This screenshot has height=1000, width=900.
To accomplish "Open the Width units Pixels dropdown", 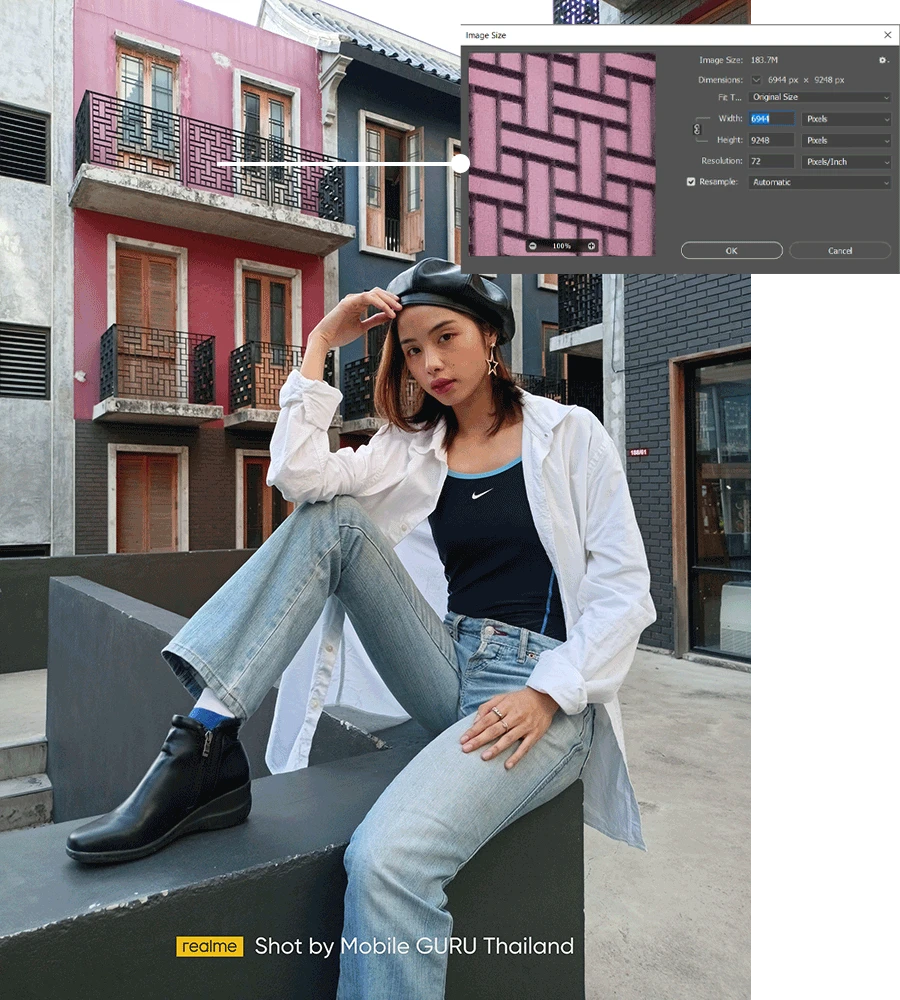I will tap(846, 119).
